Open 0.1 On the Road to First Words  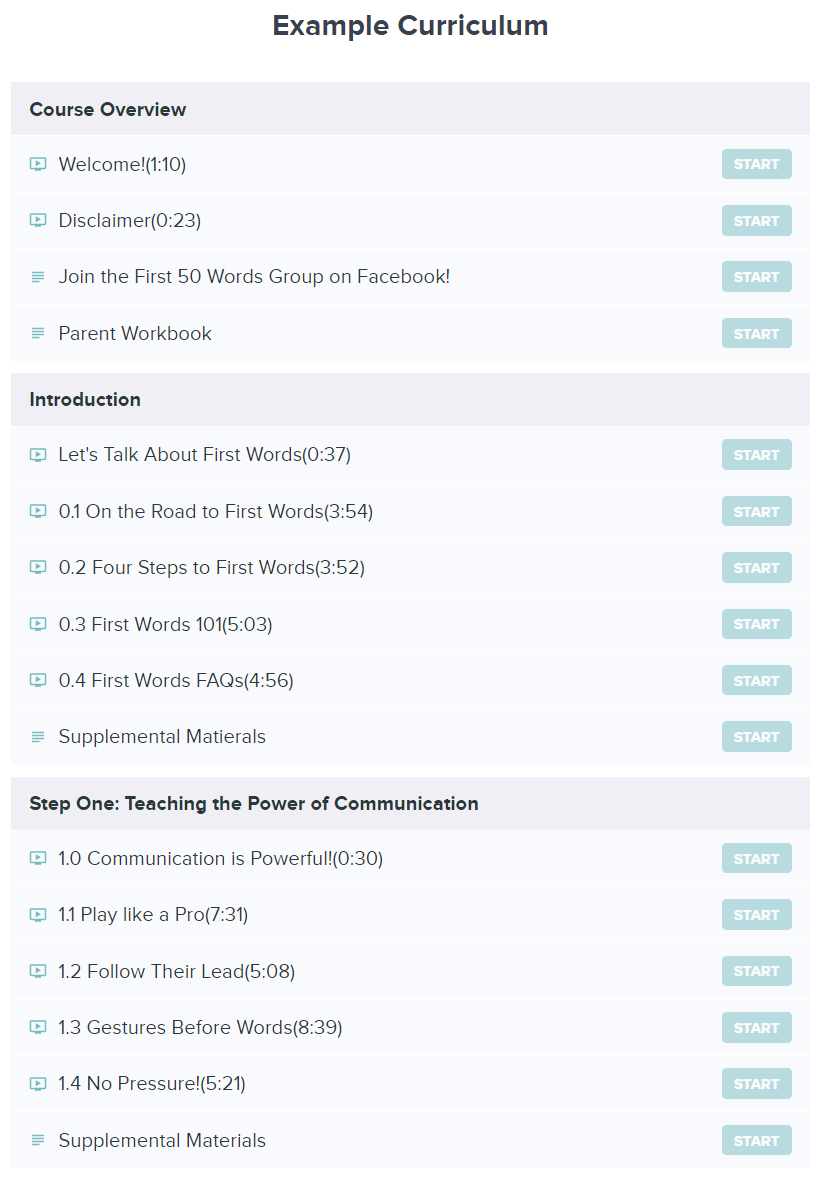click(x=216, y=511)
